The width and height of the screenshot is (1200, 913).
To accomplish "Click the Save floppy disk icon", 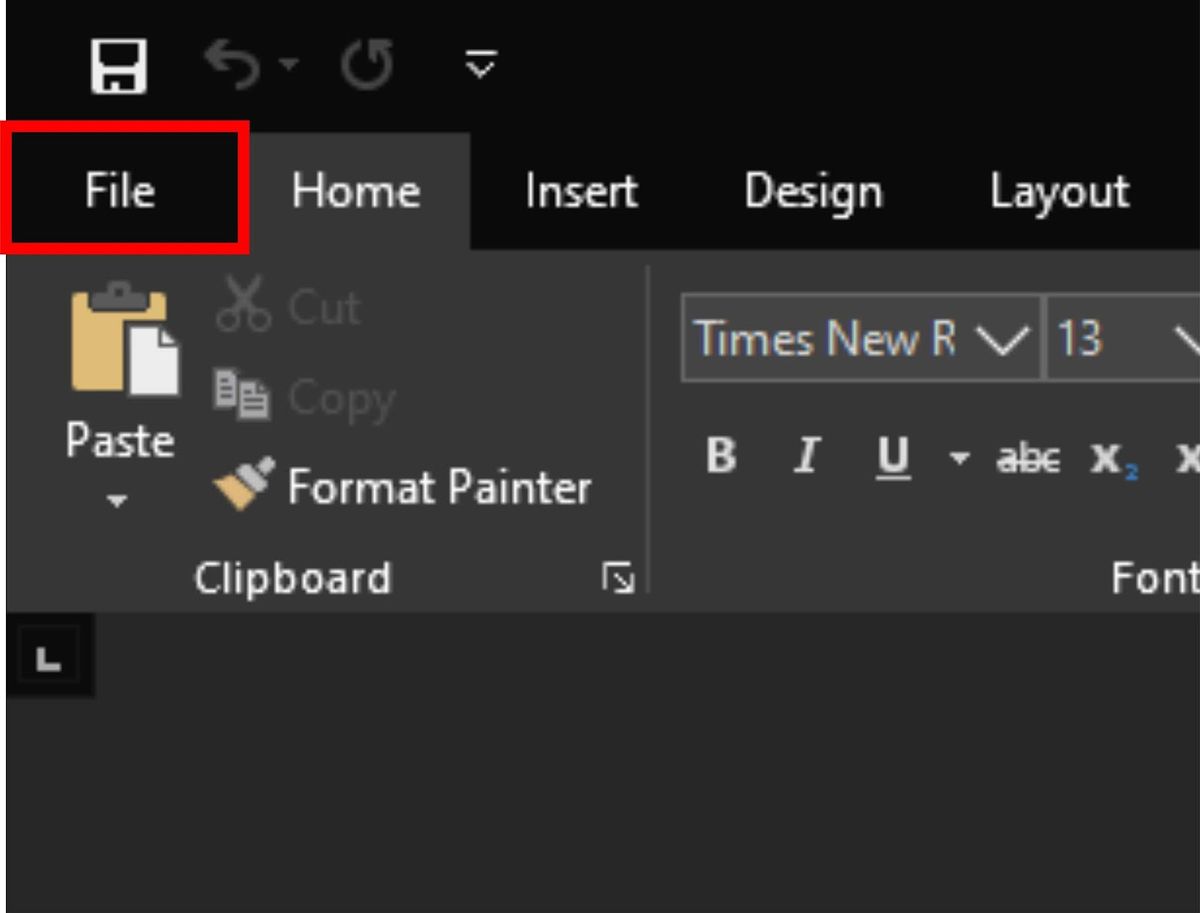I will tap(119, 66).
